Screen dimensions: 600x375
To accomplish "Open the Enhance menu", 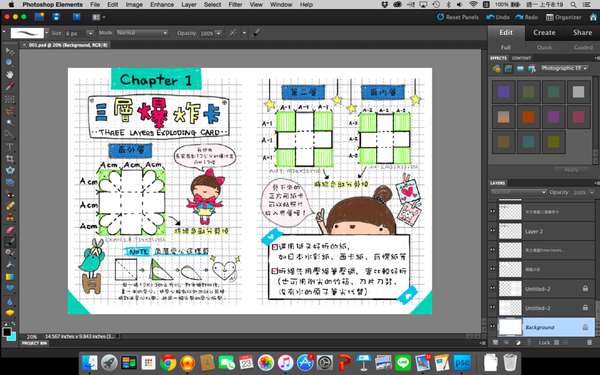I will pos(162,5).
